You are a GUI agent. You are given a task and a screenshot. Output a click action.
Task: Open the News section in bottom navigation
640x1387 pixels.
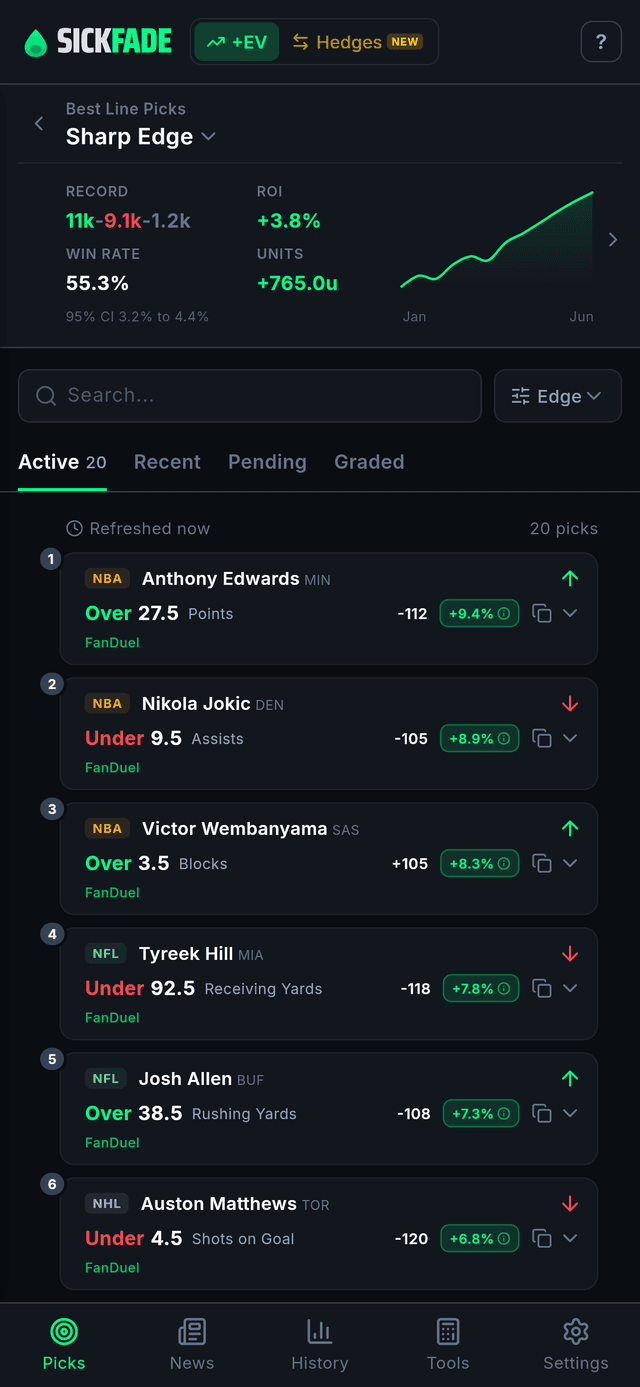[192, 1344]
